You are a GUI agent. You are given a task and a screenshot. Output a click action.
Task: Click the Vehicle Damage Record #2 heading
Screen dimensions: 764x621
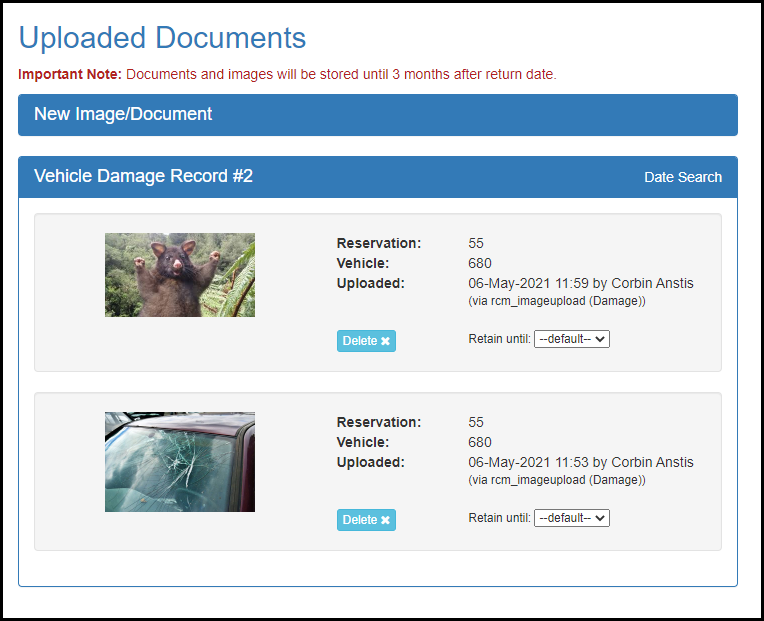point(143,176)
